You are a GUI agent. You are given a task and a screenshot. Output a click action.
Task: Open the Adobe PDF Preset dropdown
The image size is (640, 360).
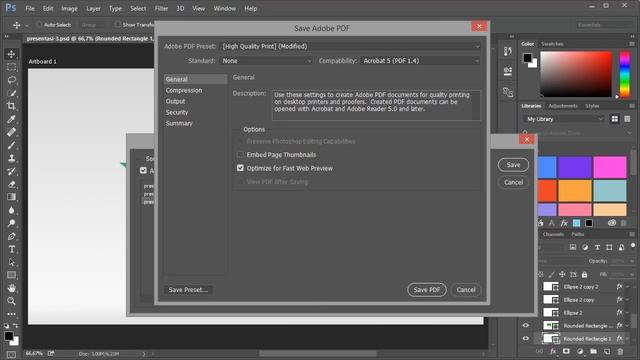click(x=351, y=47)
